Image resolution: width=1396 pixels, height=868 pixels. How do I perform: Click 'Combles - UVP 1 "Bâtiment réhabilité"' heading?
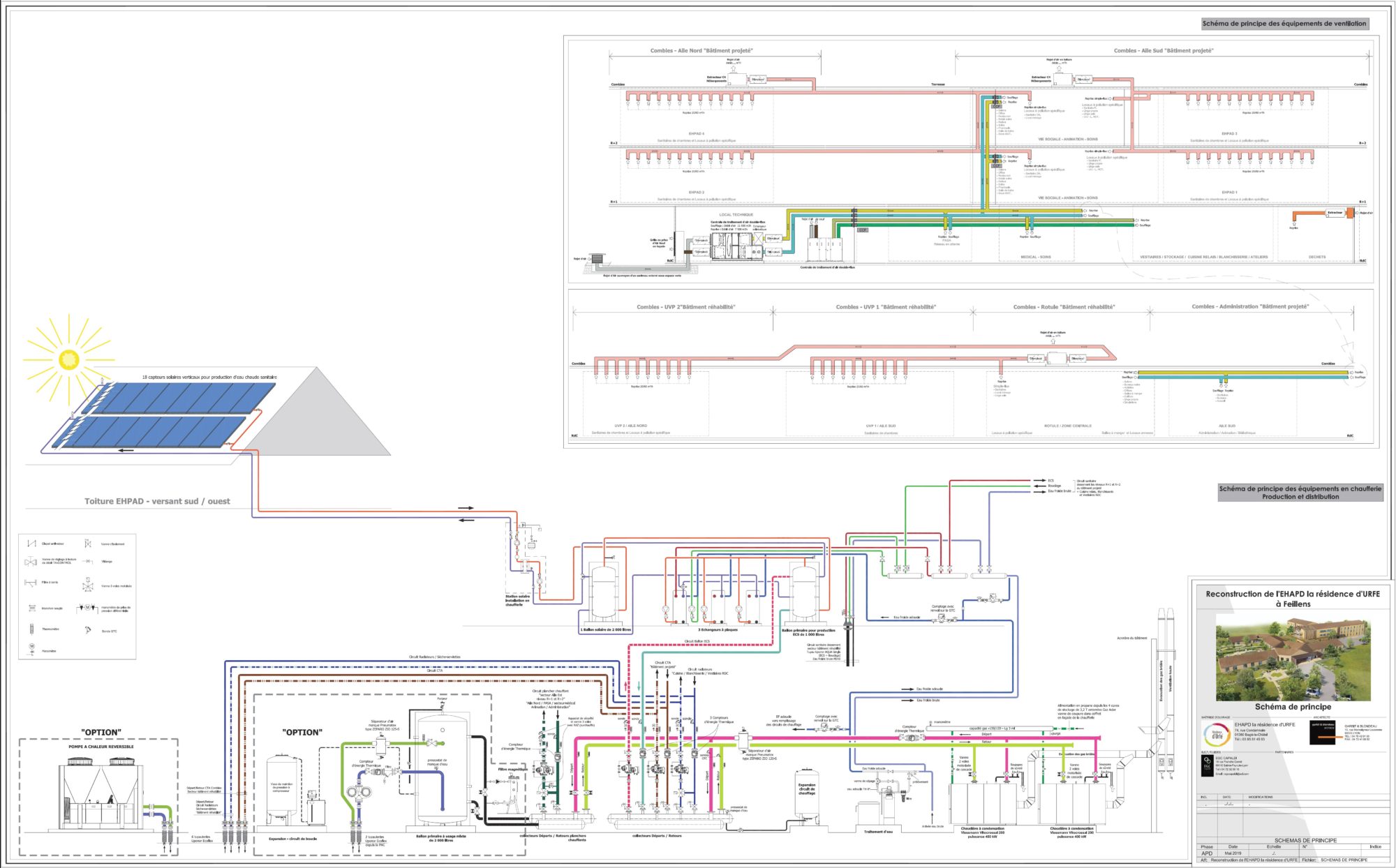[x=886, y=307]
